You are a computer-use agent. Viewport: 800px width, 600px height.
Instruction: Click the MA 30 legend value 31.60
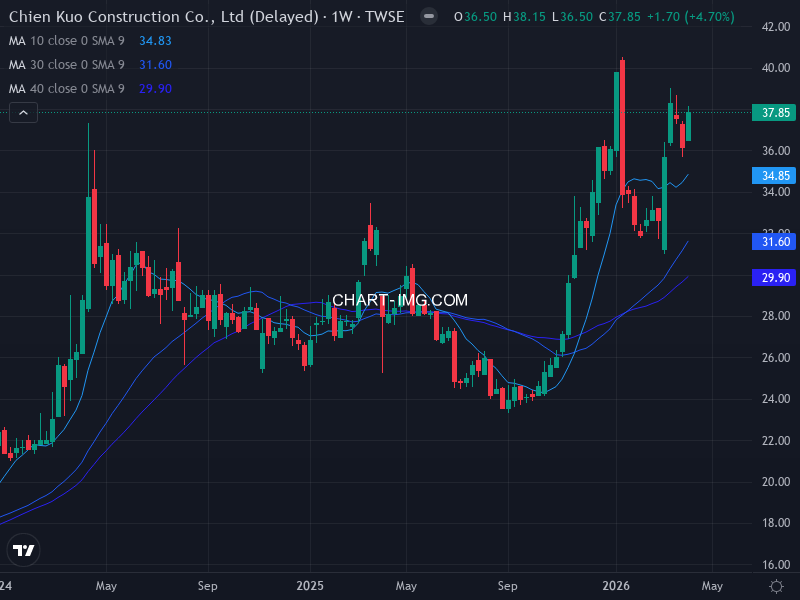(x=155, y=65)
